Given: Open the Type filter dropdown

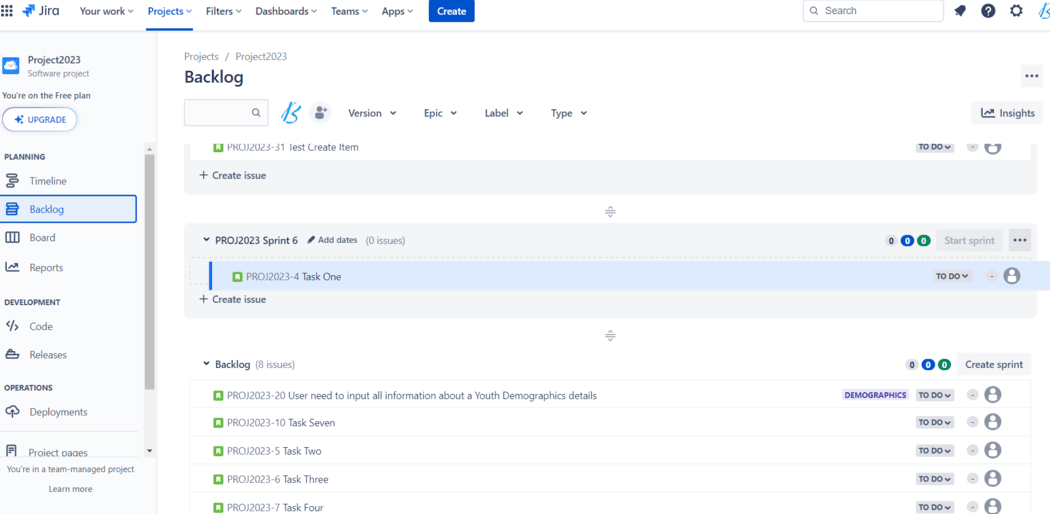Looking at the screenshot, I should [569, 113].
